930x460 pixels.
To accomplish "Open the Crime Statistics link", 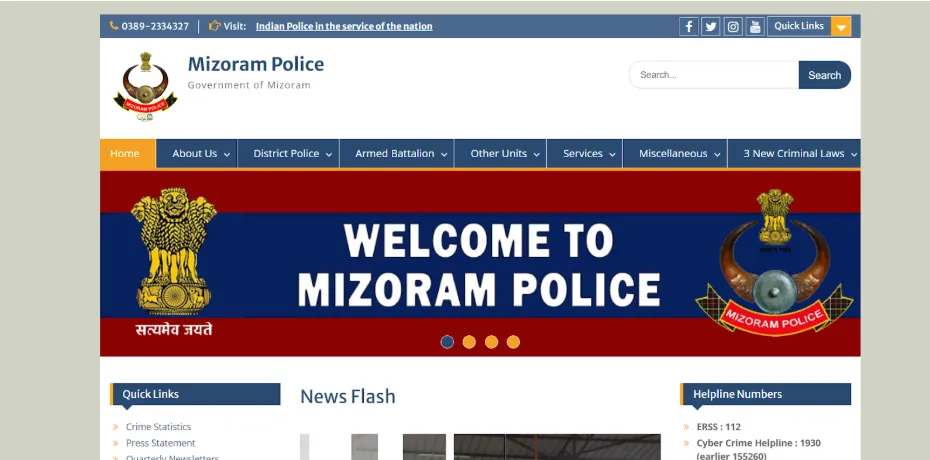I will tap(158, 427).
